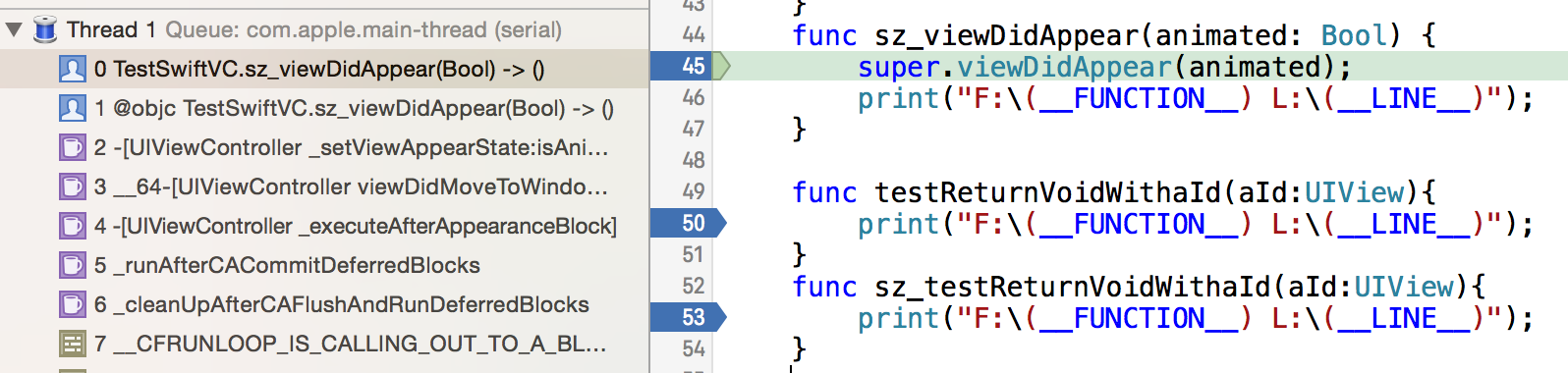Click 'print' on line 46

point(899,99)
